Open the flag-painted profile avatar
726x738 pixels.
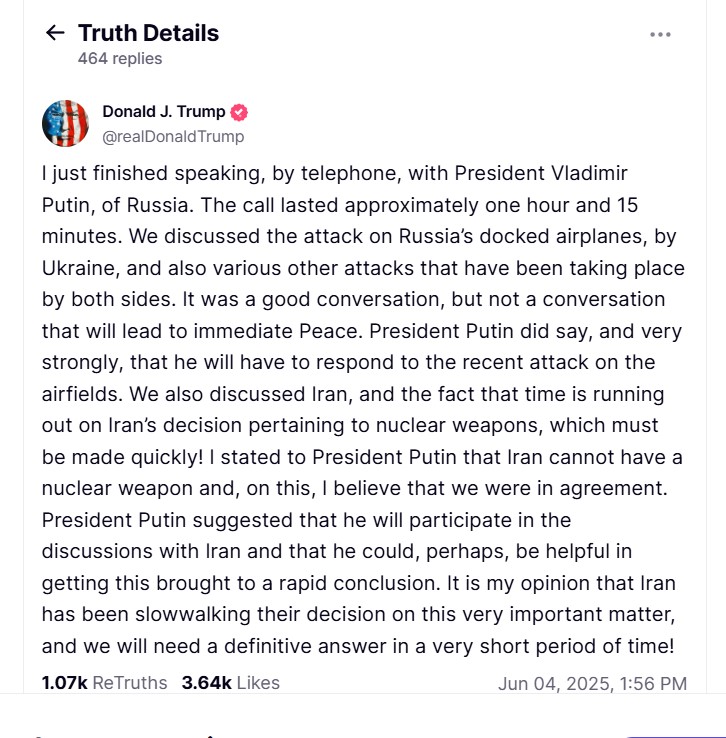(x=65, y=123)
